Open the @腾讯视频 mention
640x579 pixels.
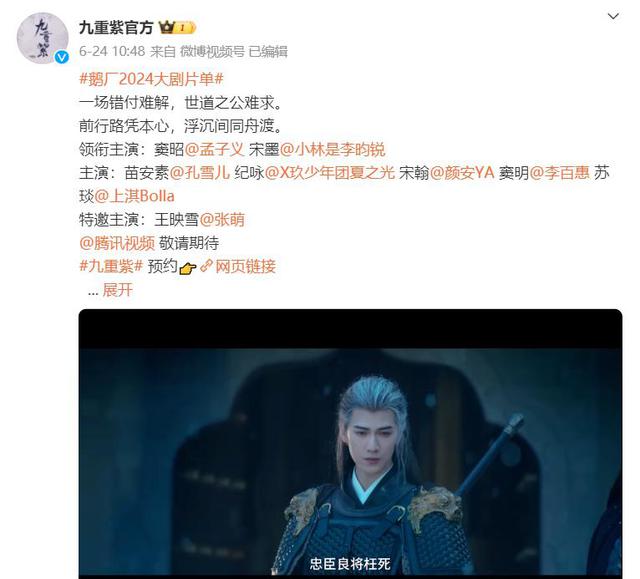pos(117,243)
